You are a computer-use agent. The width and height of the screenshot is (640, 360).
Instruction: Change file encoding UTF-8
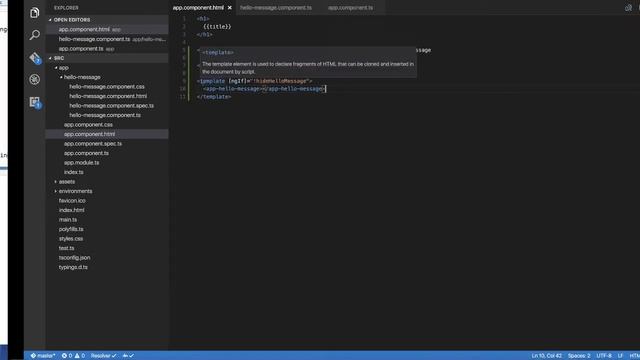coord(604,356)
